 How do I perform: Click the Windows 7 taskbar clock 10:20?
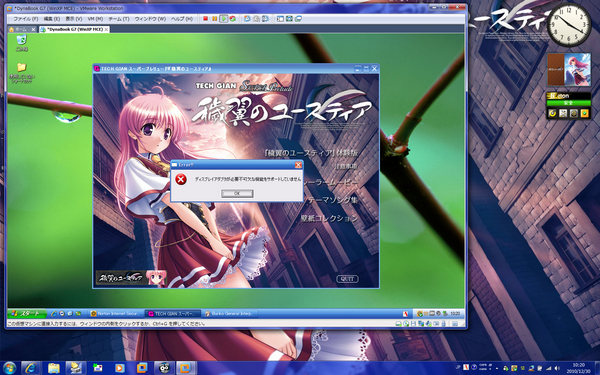point(578,368)
